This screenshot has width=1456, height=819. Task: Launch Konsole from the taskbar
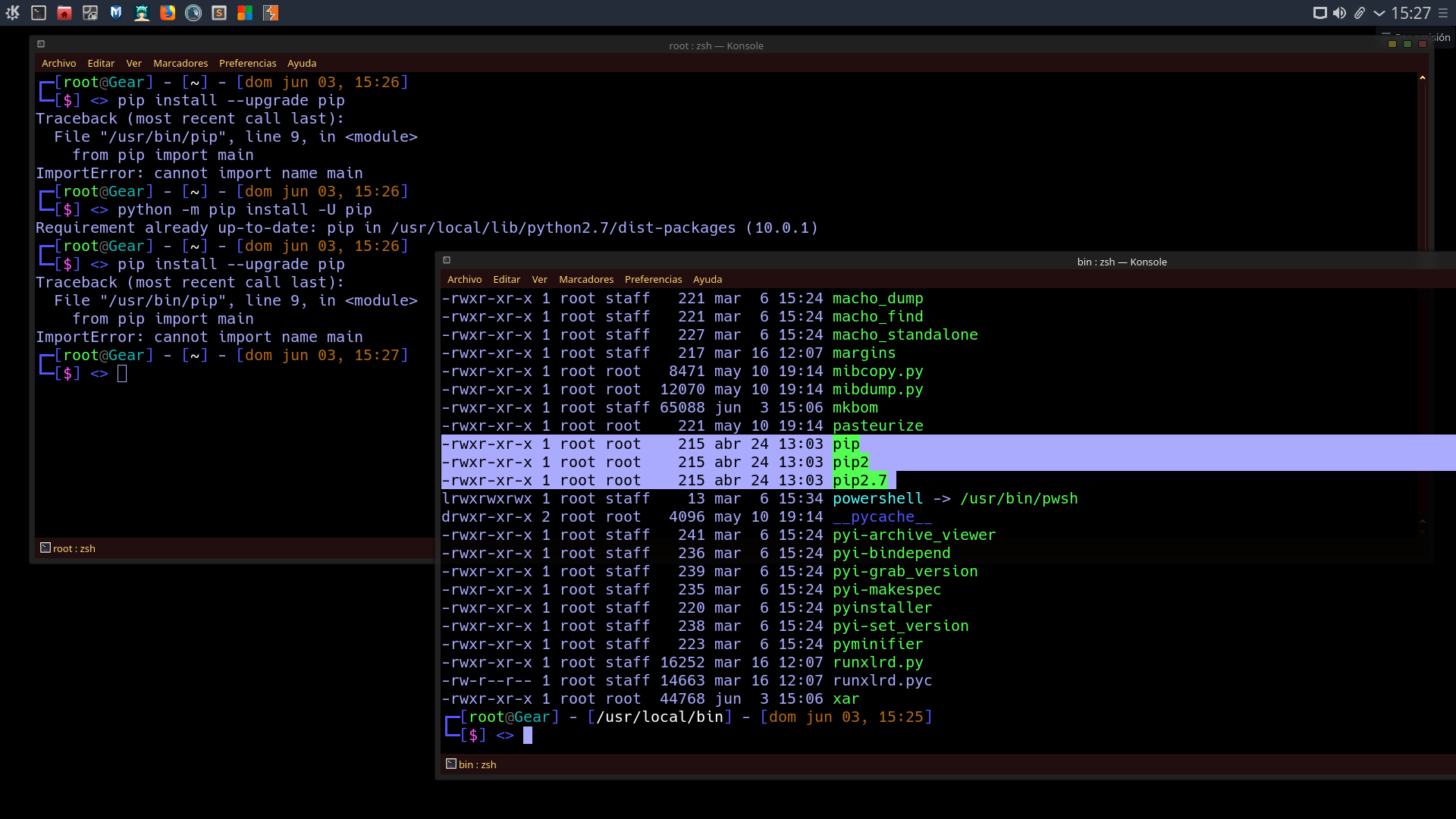click(x=38, y=13)
